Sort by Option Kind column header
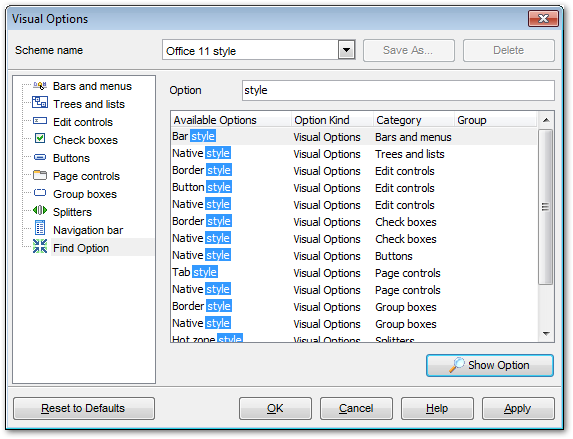Viewport: 573px width, 439px height. 333,120
